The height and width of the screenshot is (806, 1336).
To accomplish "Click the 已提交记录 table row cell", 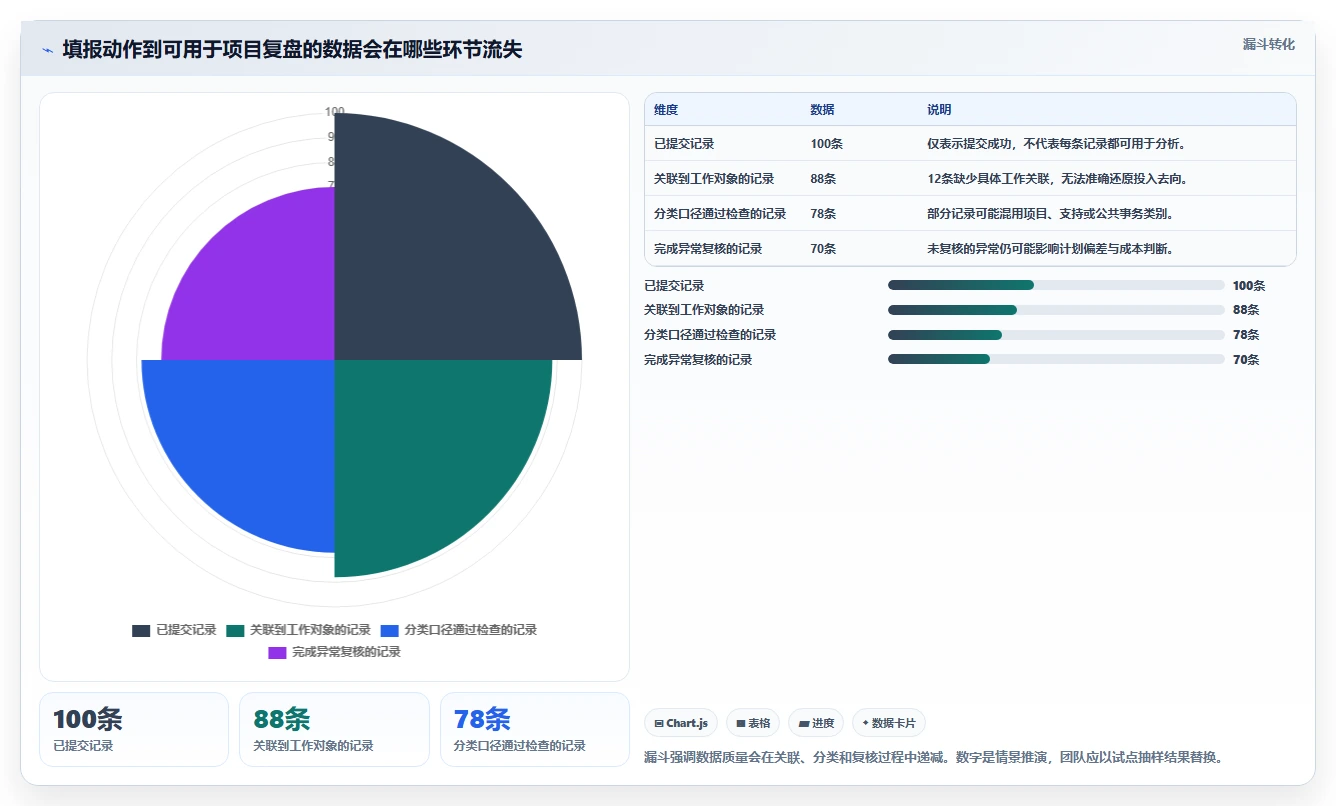I will (x=684, y=144).
